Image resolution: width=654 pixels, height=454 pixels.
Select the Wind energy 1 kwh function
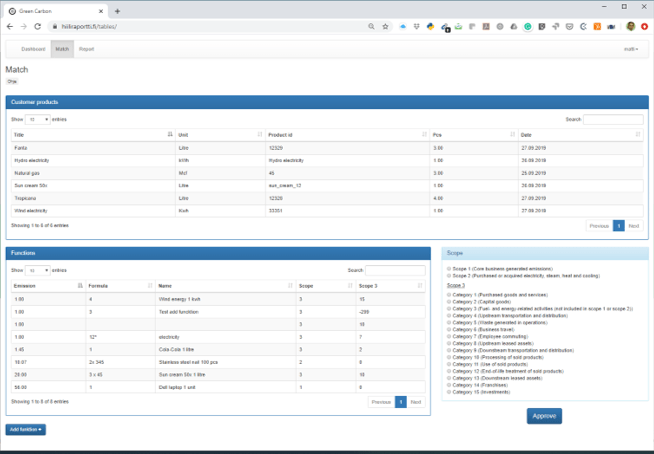tap(218, 299)
